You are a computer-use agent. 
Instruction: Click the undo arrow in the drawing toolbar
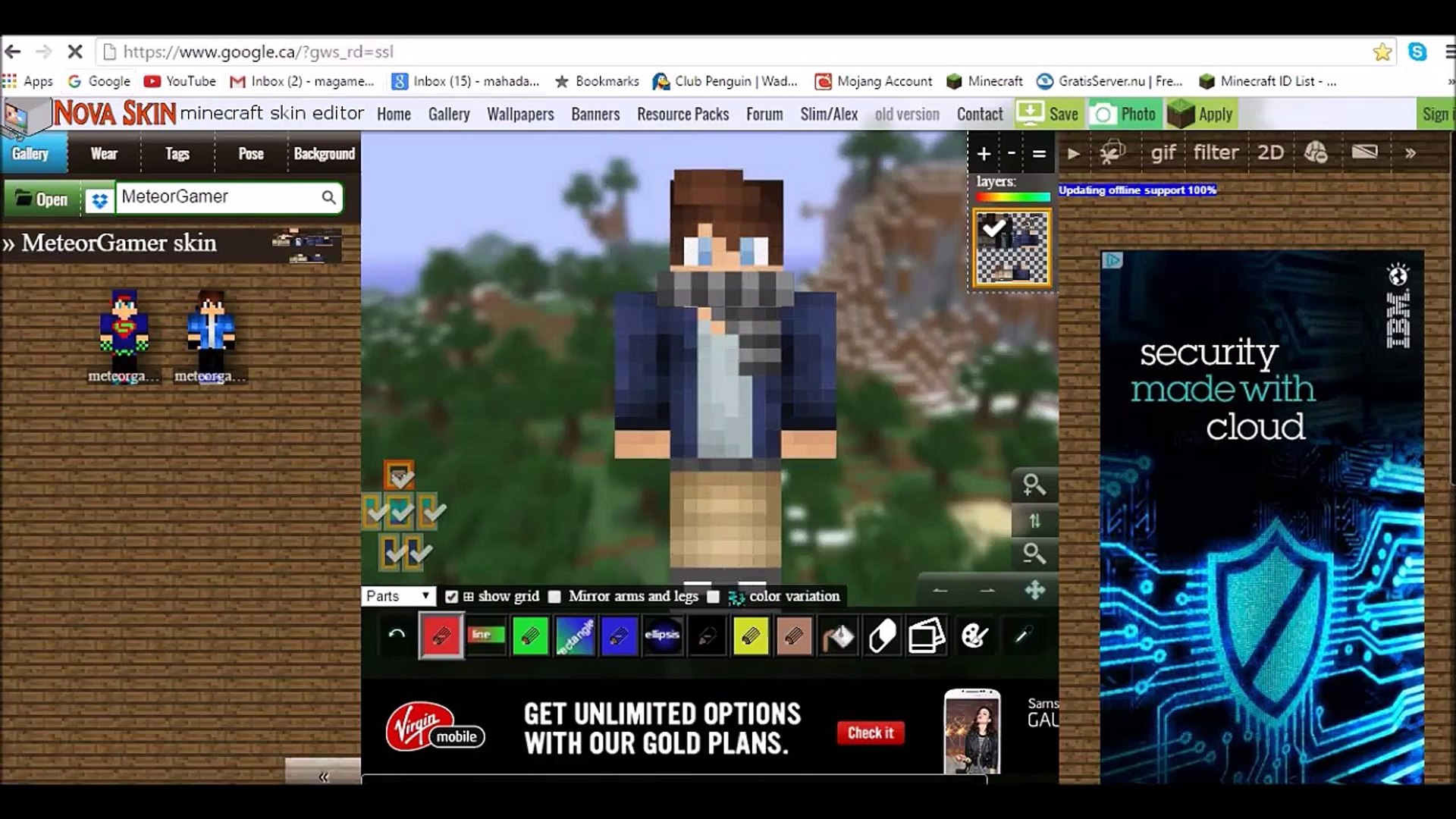coord(397,635)
